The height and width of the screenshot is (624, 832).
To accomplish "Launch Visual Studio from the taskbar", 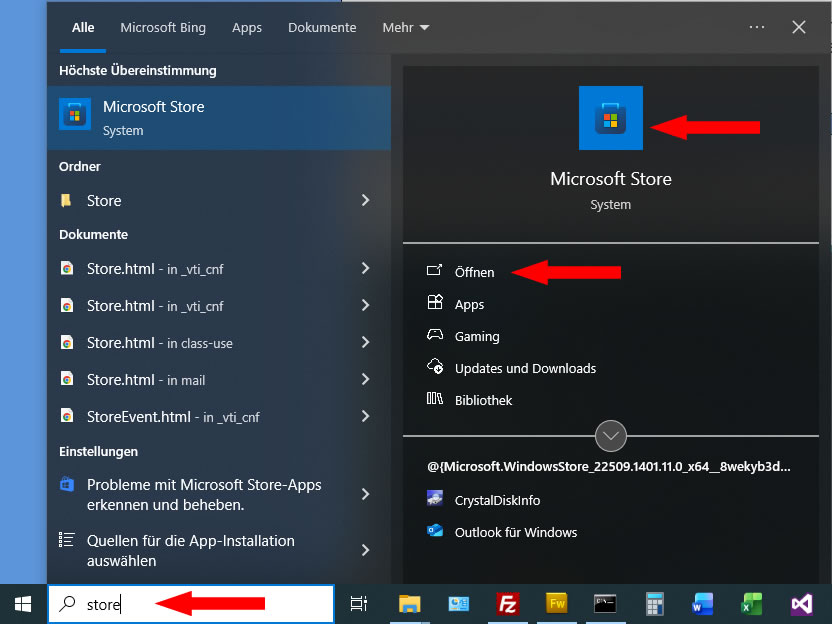I will click(x=801, y=603).
